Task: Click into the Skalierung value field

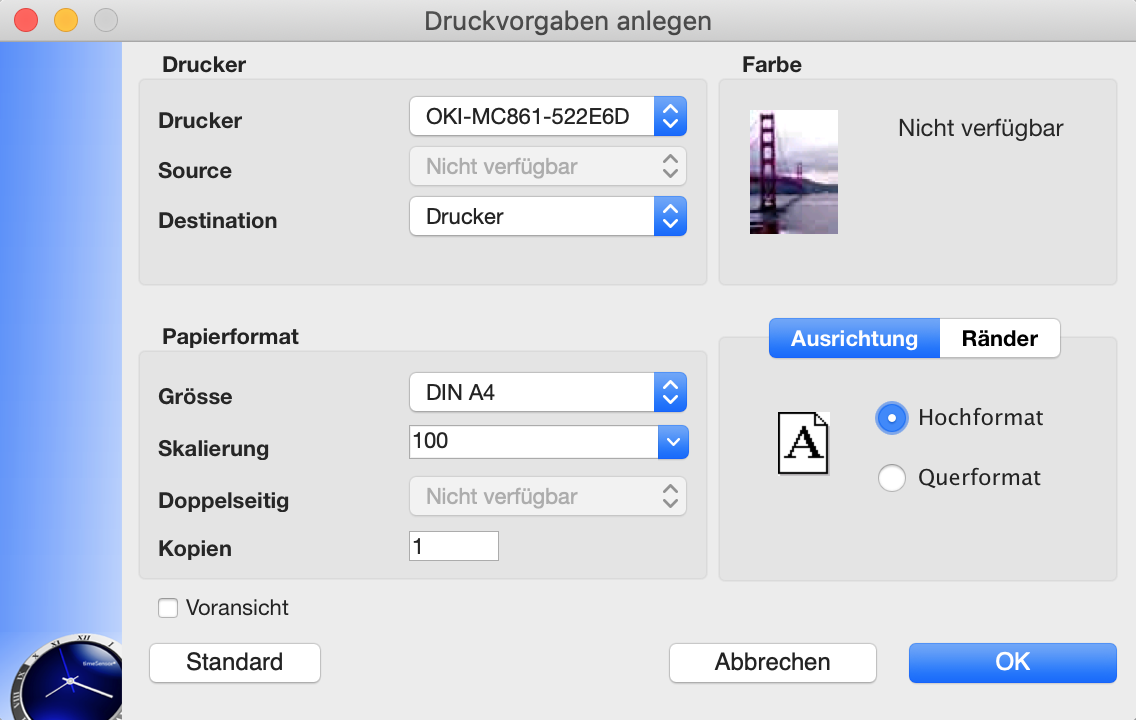Action: coord(534,442)
